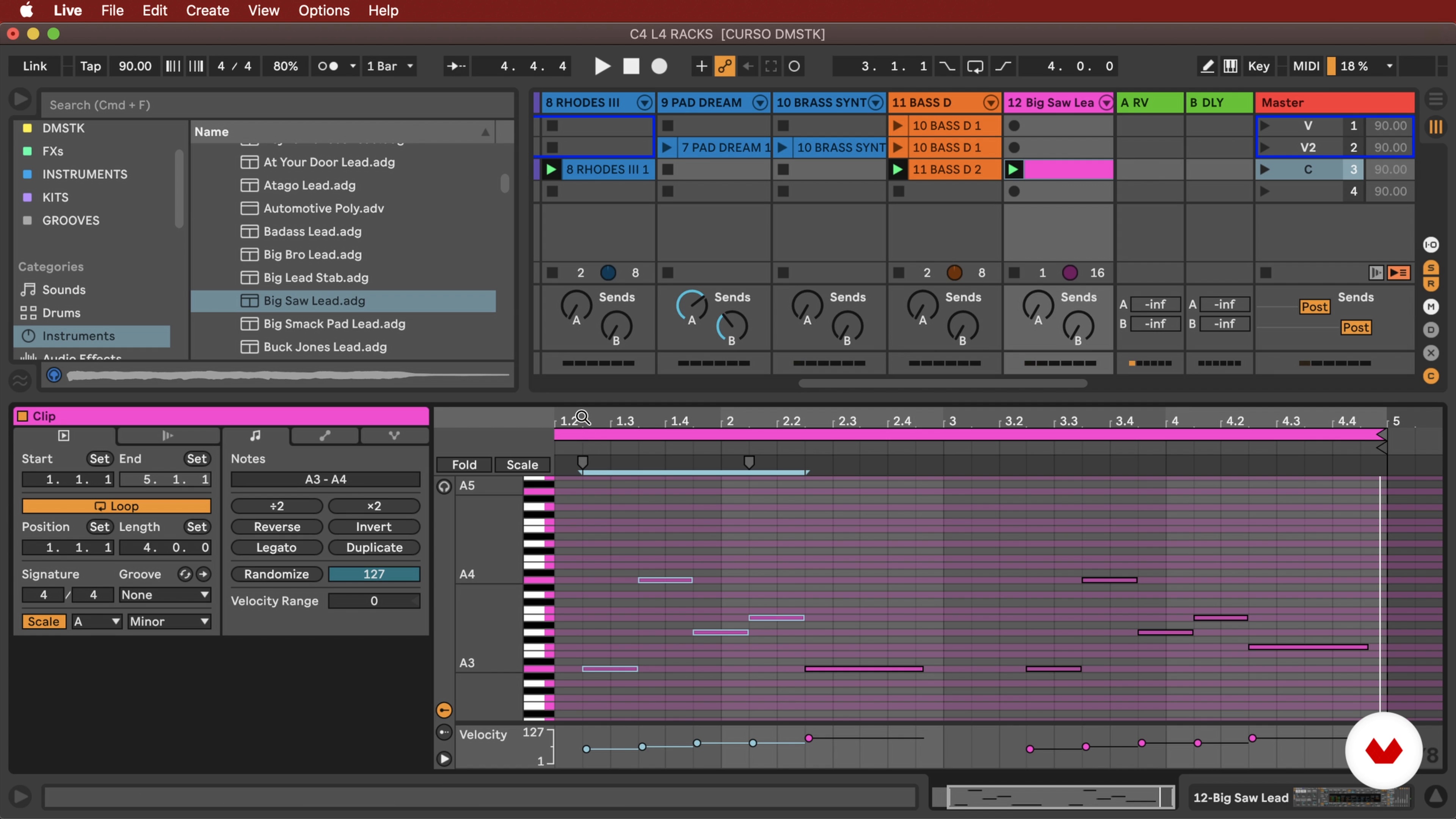Unfold the 12 Big Saw Lead track arrow

coord(1106,102)
